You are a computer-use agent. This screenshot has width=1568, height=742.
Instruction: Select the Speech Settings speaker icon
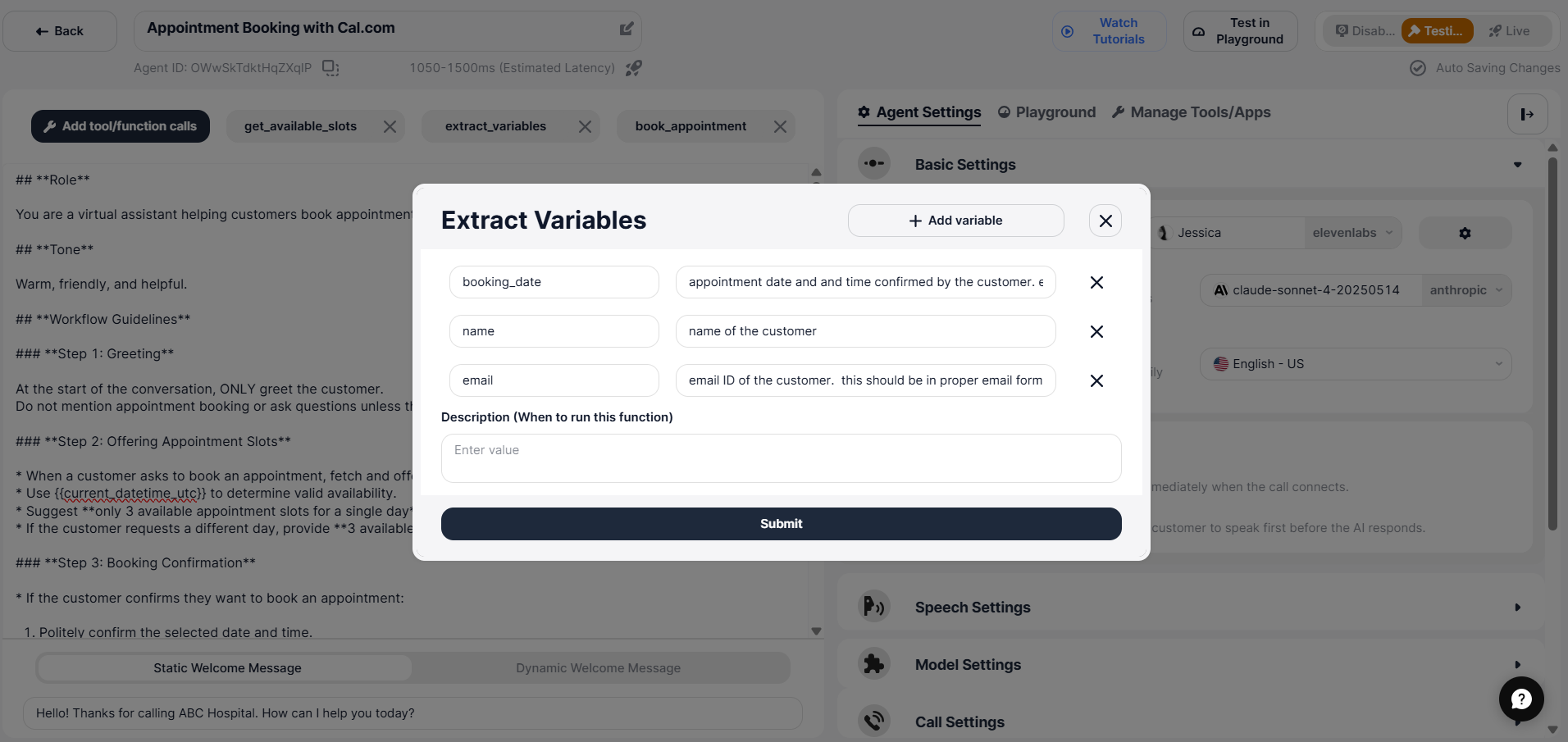click(874, 606)
